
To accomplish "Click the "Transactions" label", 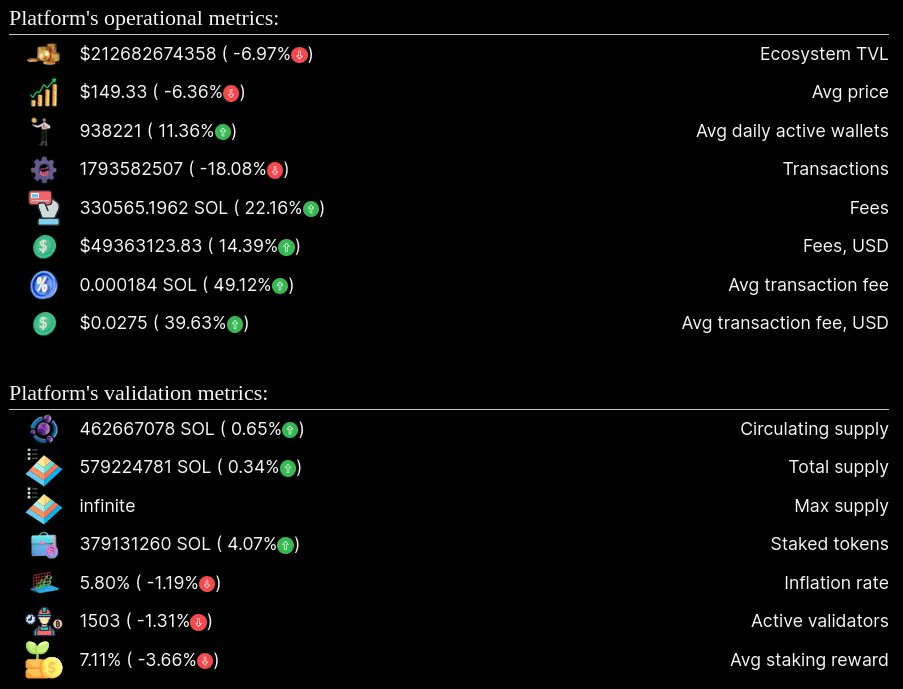I will (836, 169).
